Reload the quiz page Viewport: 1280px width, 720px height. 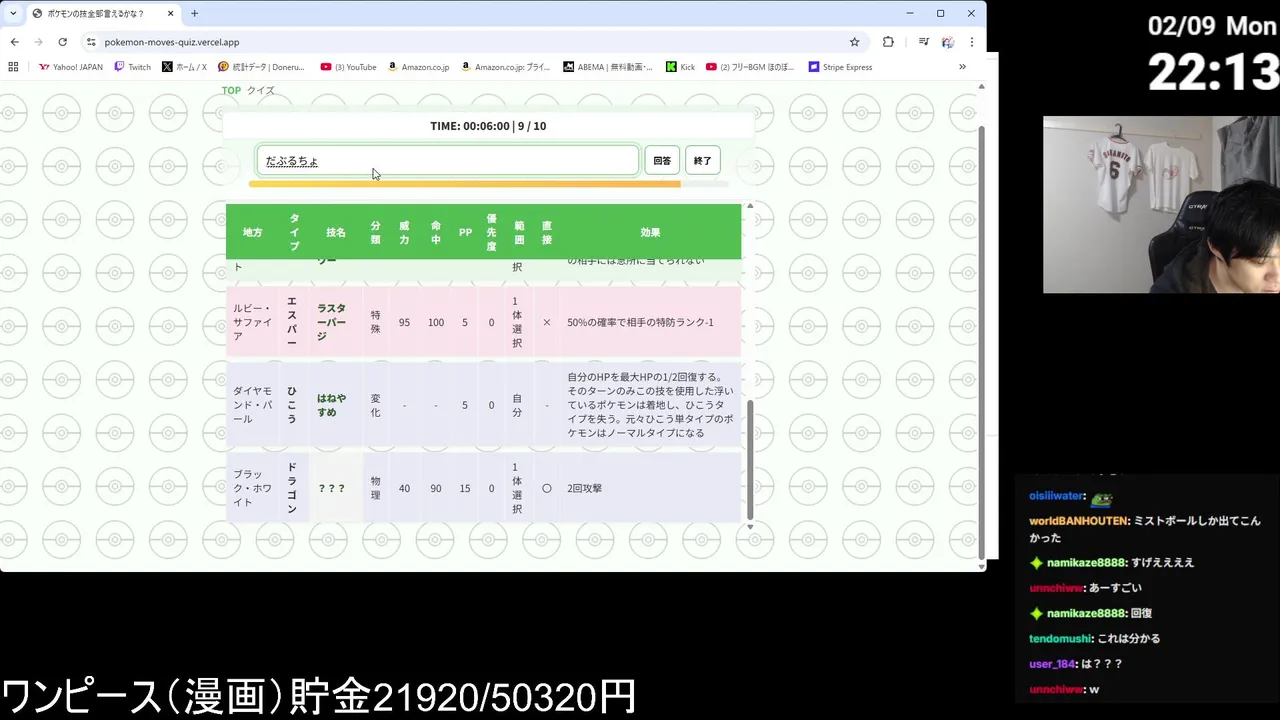coord(62,42)
